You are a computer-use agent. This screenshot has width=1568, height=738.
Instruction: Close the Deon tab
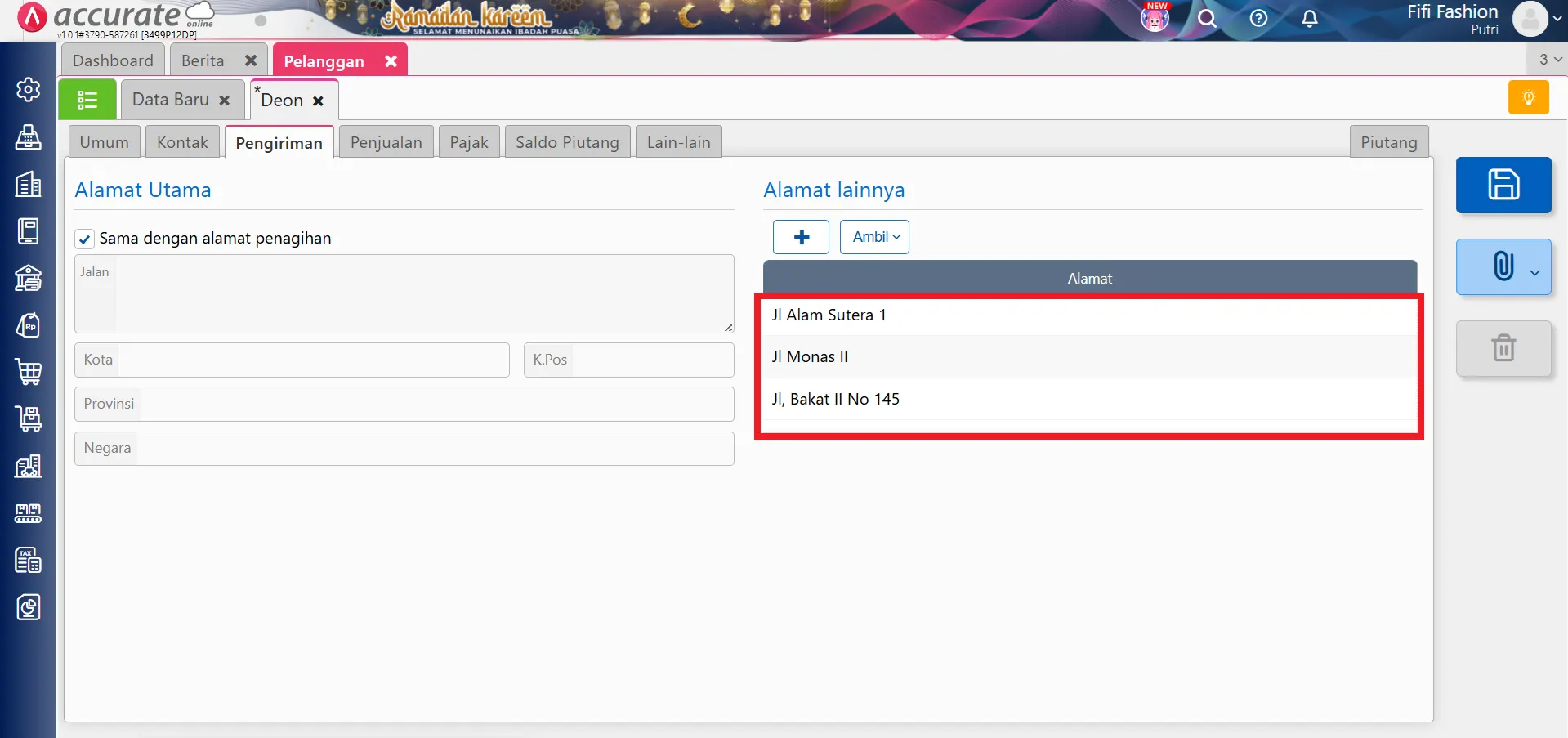click(x=319, y=101)
